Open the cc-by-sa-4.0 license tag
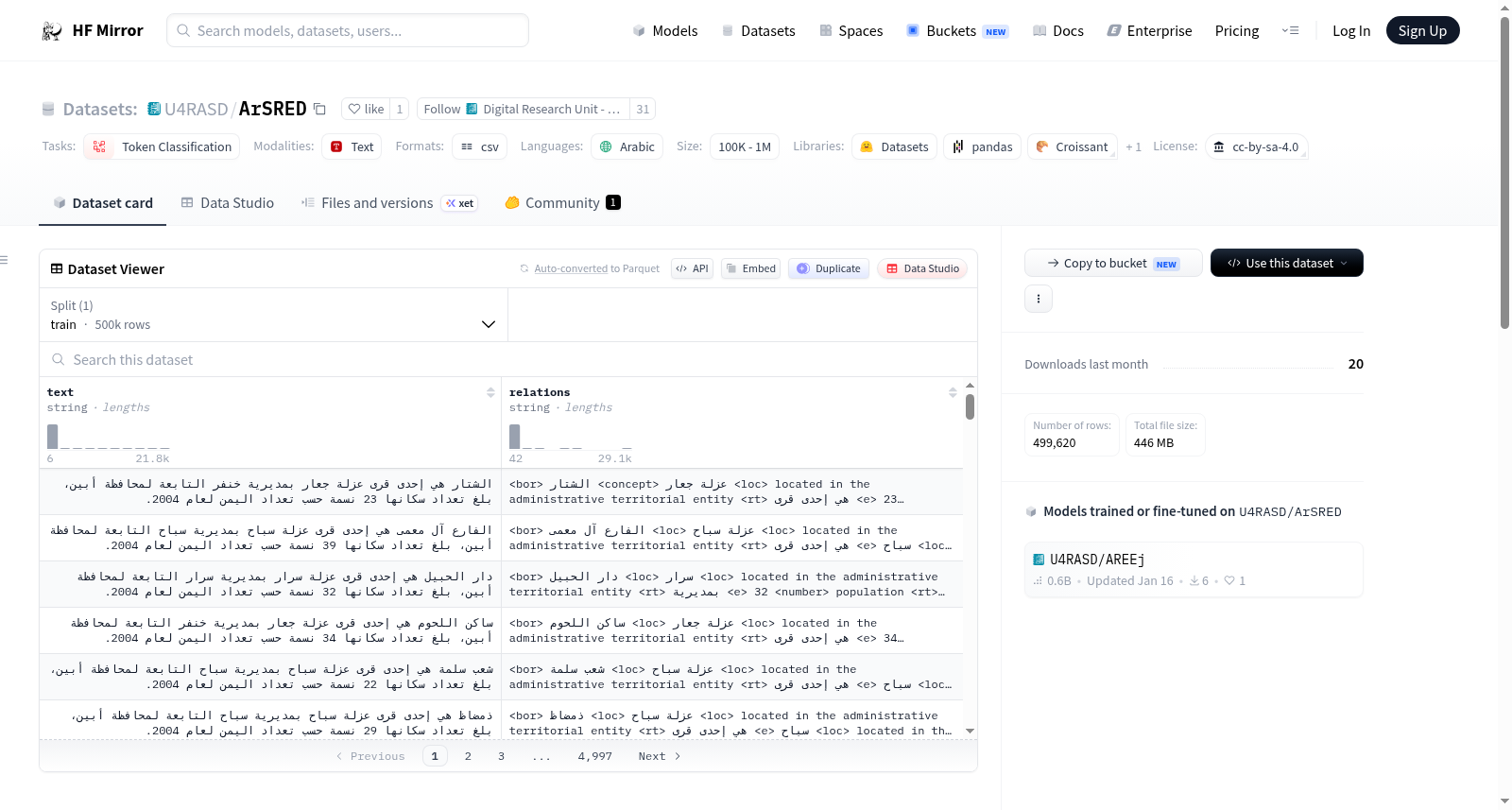 tap(1256, 146)
